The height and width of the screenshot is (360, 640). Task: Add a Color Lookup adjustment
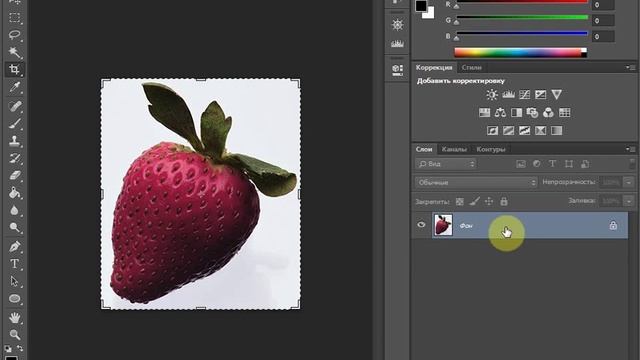click(x=564, y=113)
